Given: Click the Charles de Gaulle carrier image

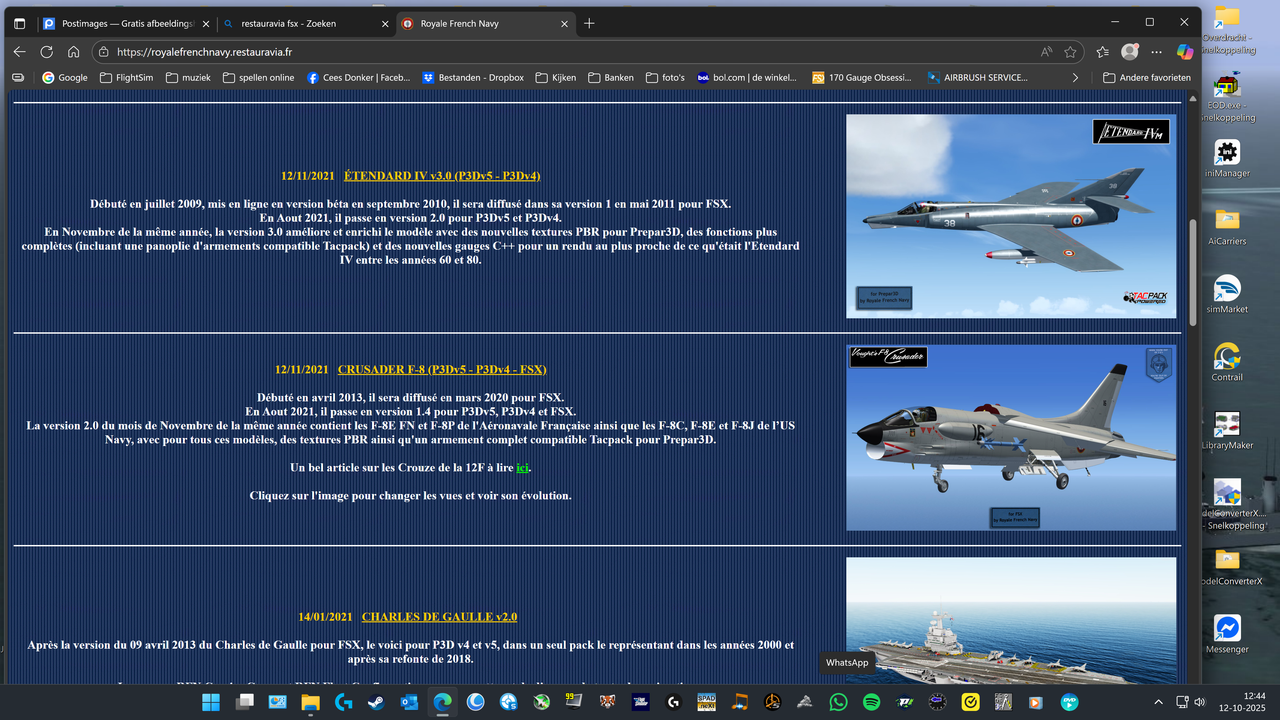Looking at the screenshot, I should 1010,620.
